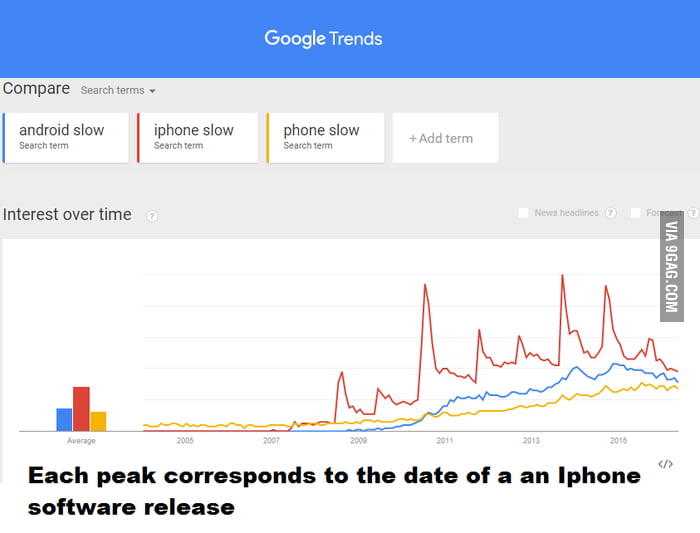Image resolution: width=700 pixels, height=533 pixels.
Task: Enable the News headlines checkbox
Action: tap(523, 213)
